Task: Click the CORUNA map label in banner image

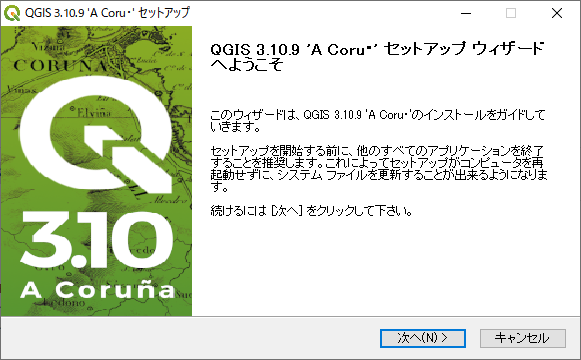Action: [x=60, y=66]
